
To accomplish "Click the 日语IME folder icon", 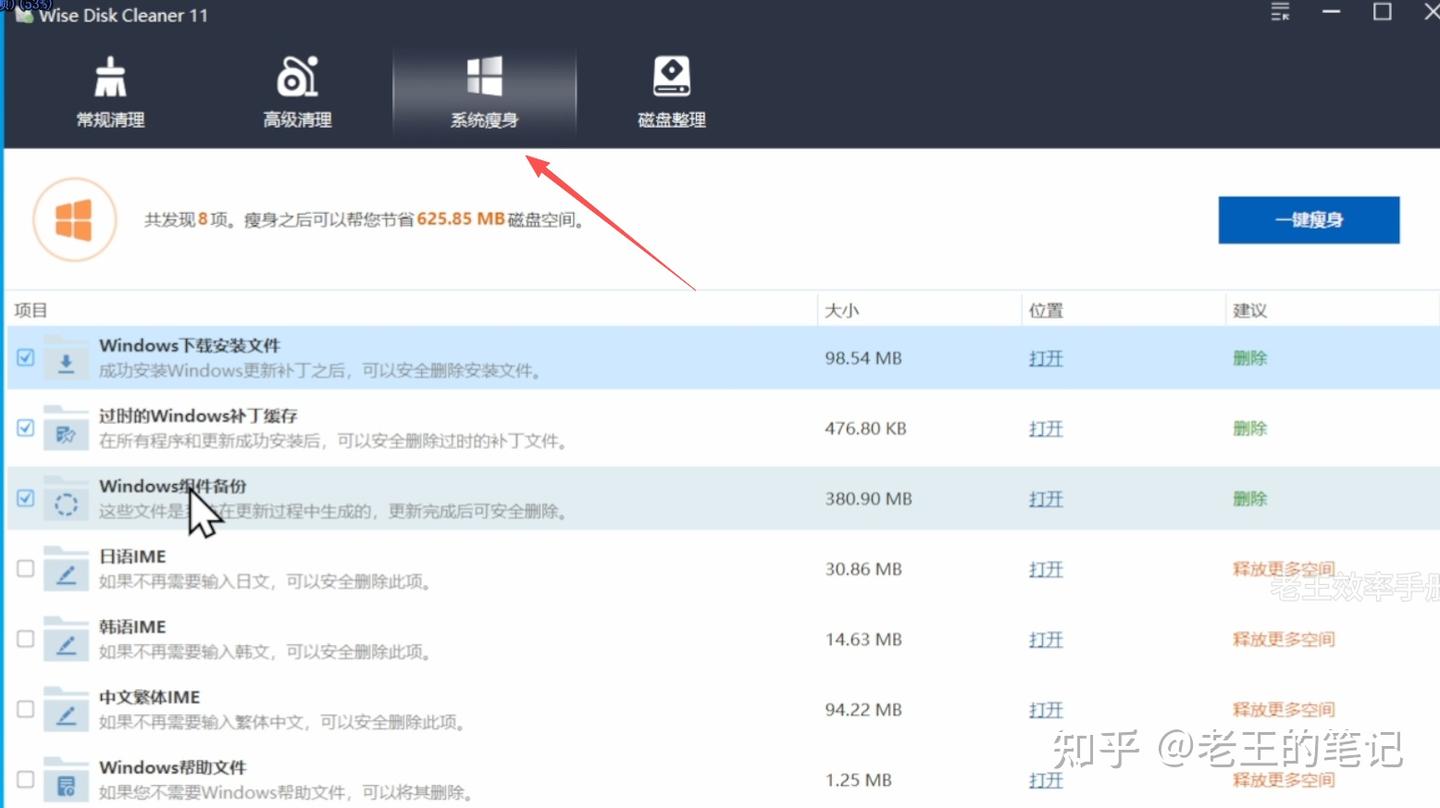I will (66, 568).
